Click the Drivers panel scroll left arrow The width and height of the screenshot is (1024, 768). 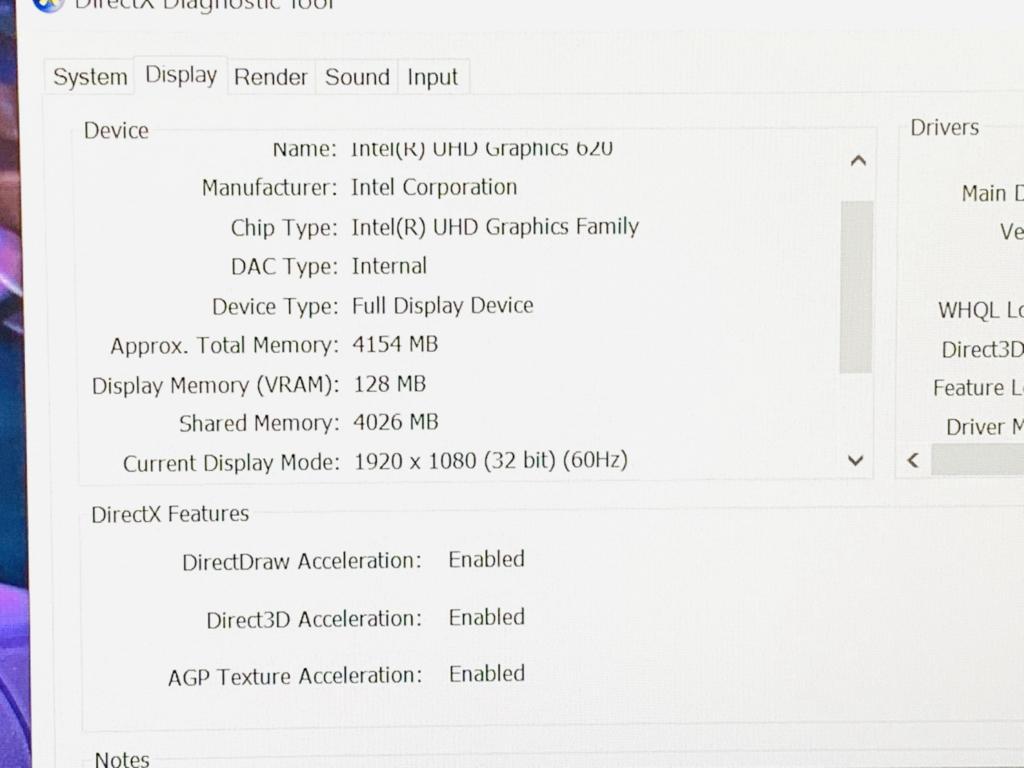click(914, 460)
